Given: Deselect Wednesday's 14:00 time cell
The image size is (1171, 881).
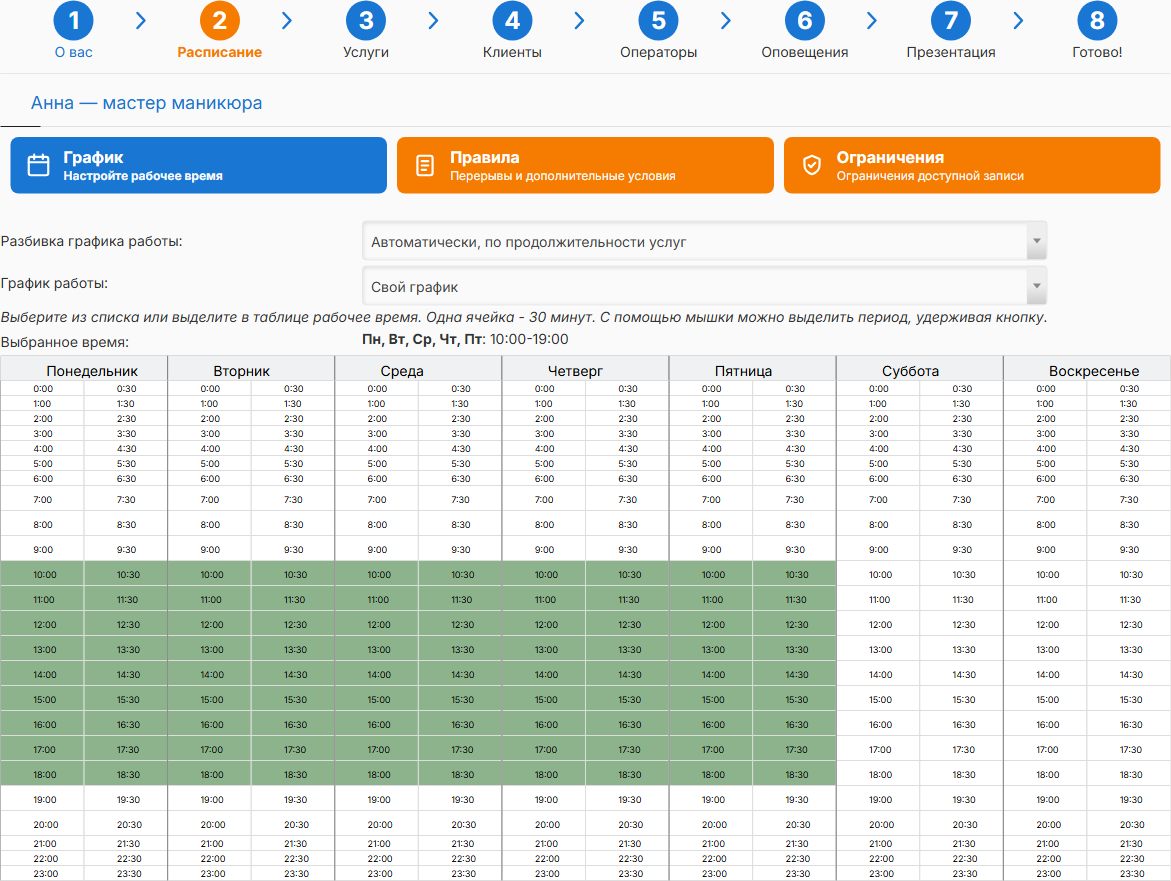Looking at the screenshot, I should click(x=377, y=675).
